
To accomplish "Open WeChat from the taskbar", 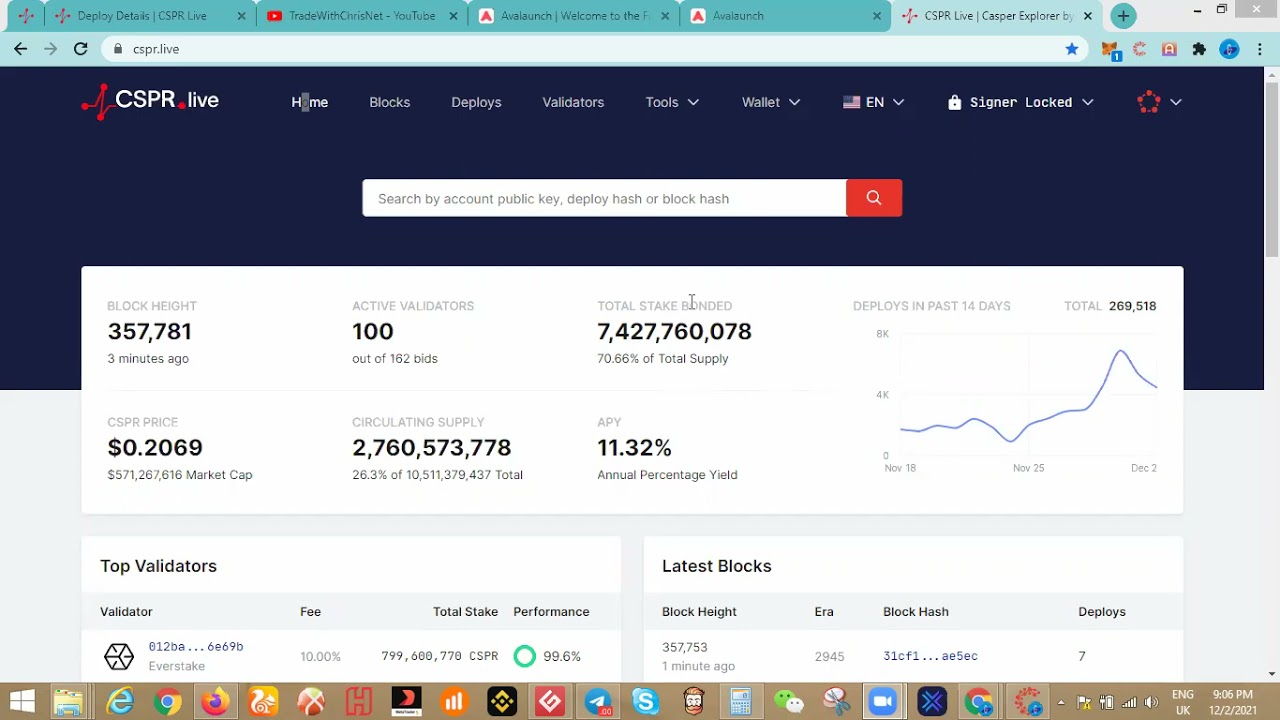I will [788, 702].
